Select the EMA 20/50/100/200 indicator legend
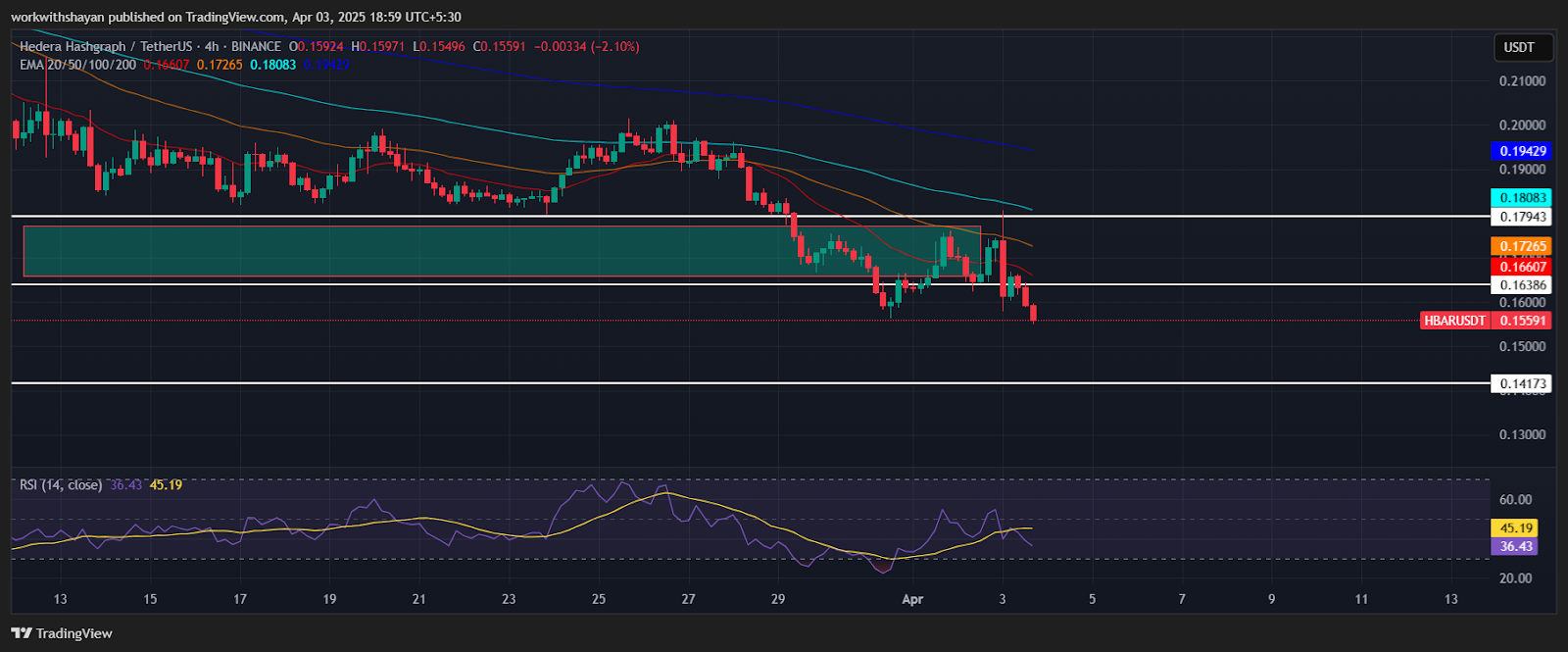Screen dimensions: 1568x652 point(78,65)
